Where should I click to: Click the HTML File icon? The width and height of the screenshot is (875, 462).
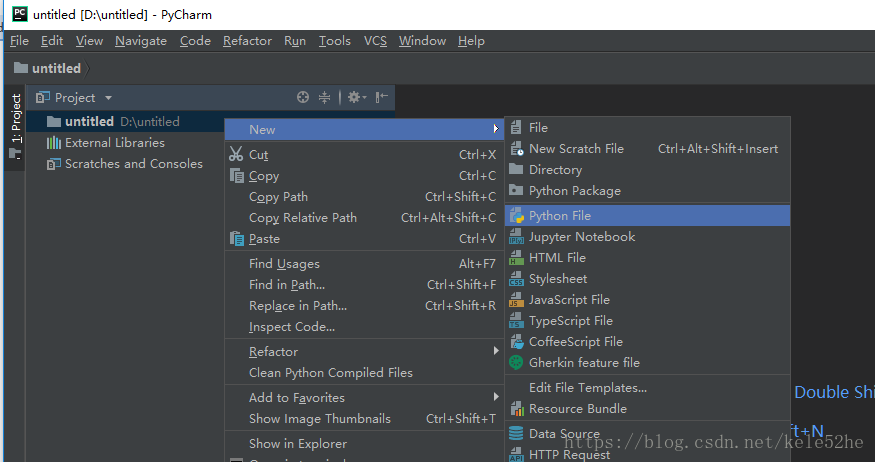pyautogui.click(x=517, y=258)
